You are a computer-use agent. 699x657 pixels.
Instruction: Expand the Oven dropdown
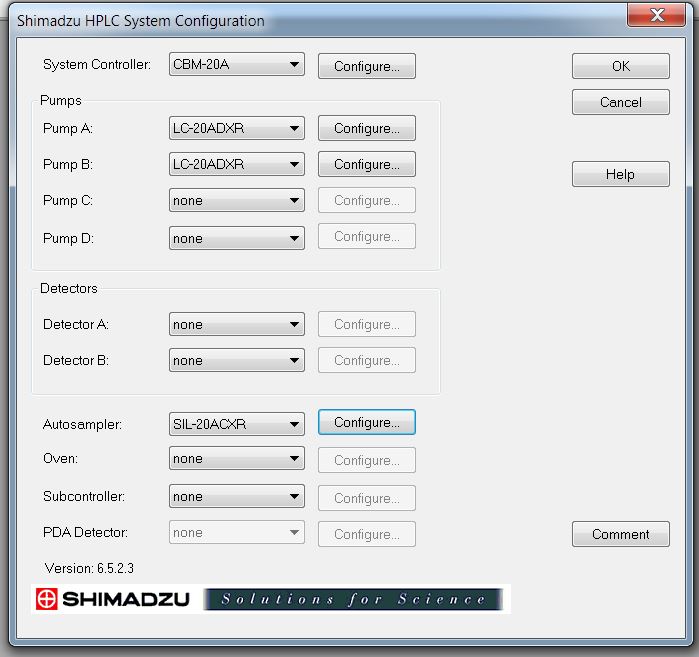click(x=237, y=458)
